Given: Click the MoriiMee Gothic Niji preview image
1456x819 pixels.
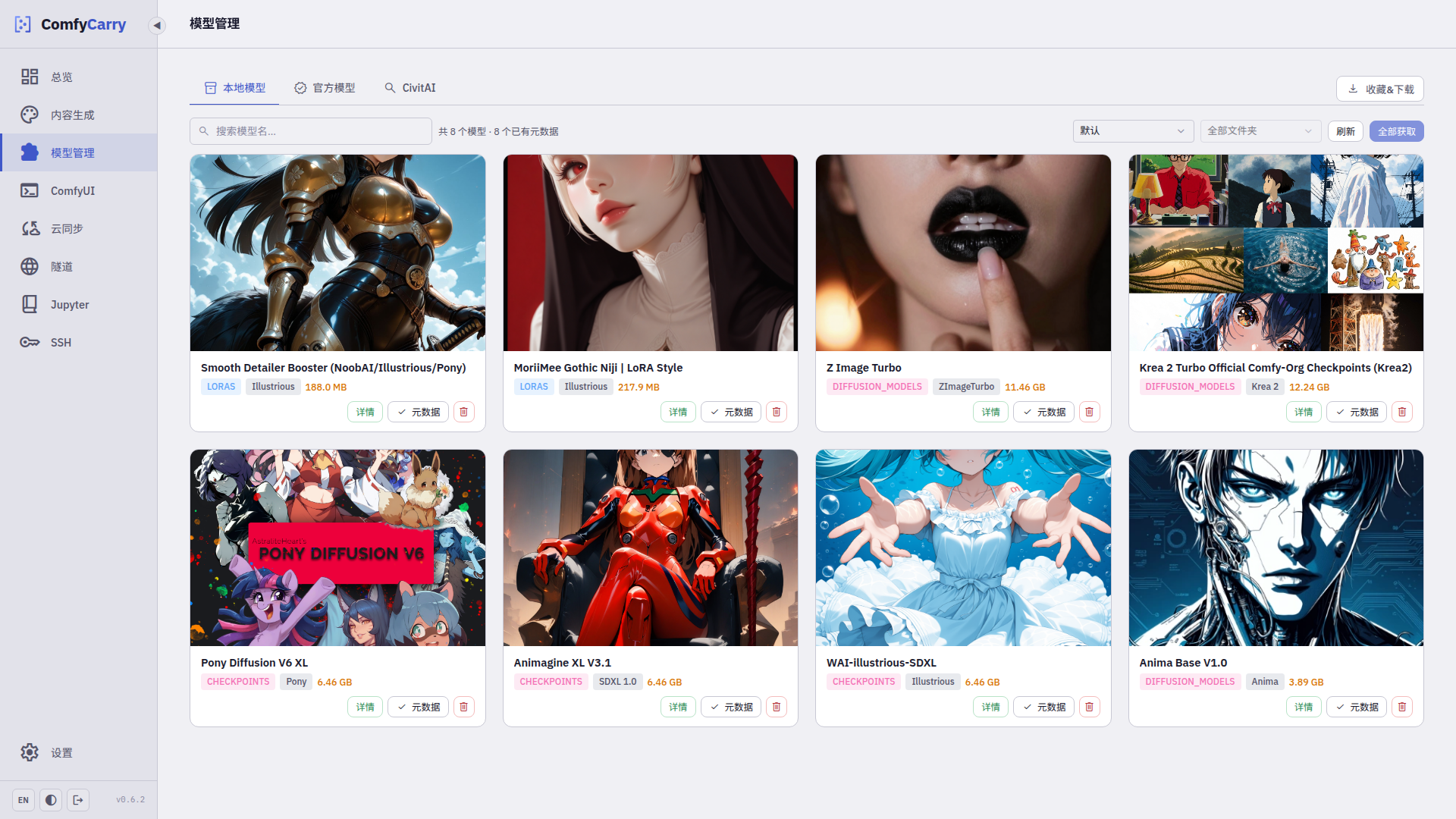Looking at the screenshot, I should pyautogui.click(x=651, y=253).
